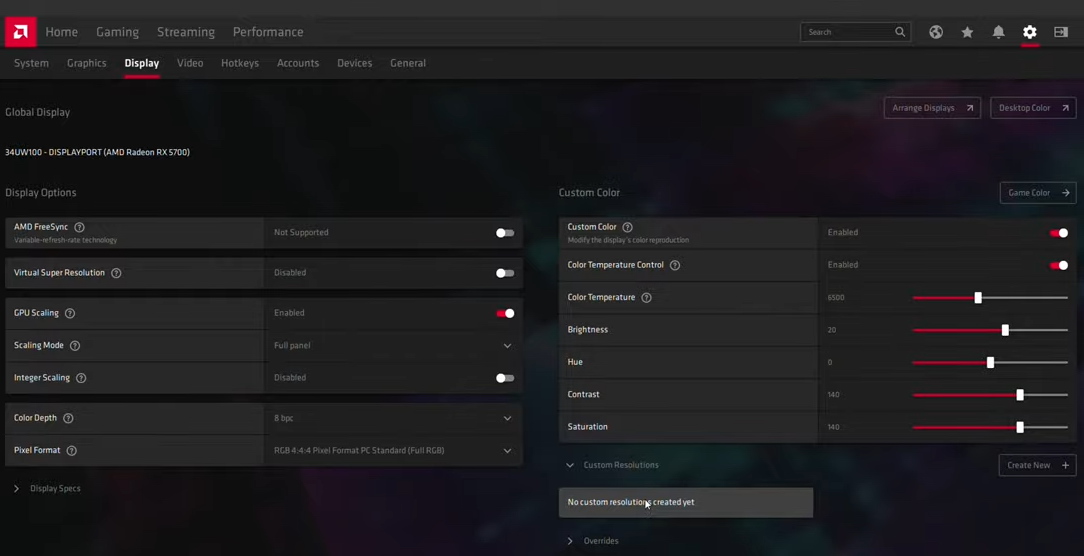
Task: Disable Custom Color toggle
Action: point(1059,233)
